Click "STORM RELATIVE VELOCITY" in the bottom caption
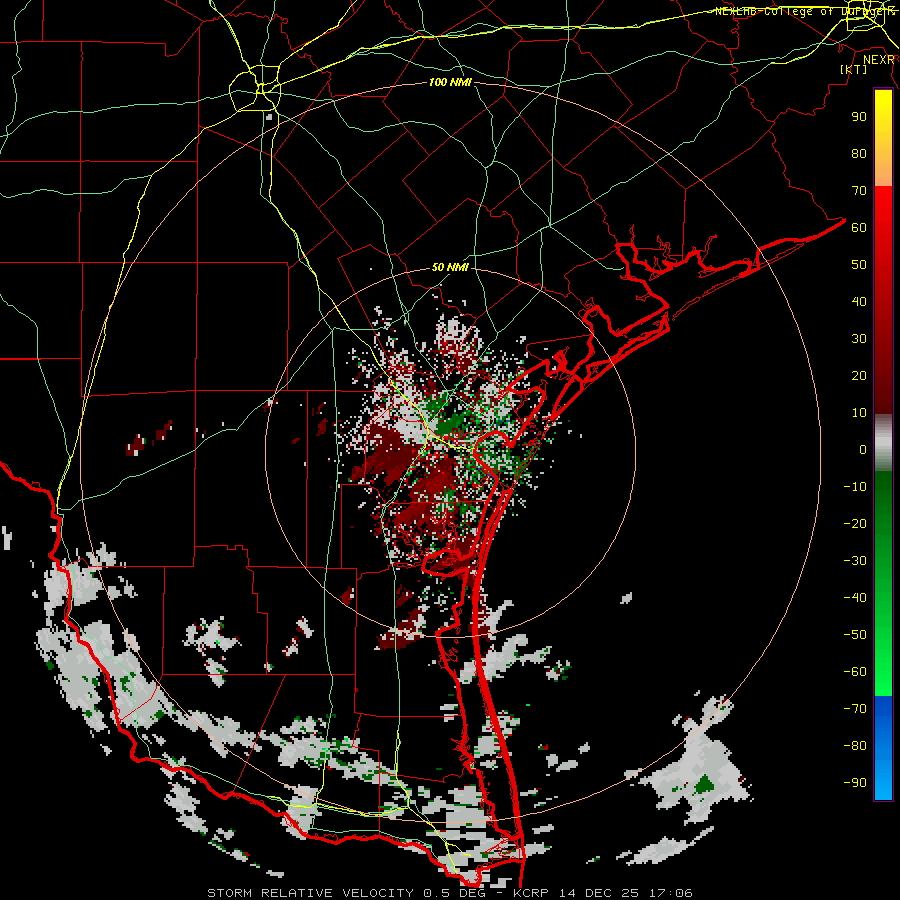 tap(313, 893)
